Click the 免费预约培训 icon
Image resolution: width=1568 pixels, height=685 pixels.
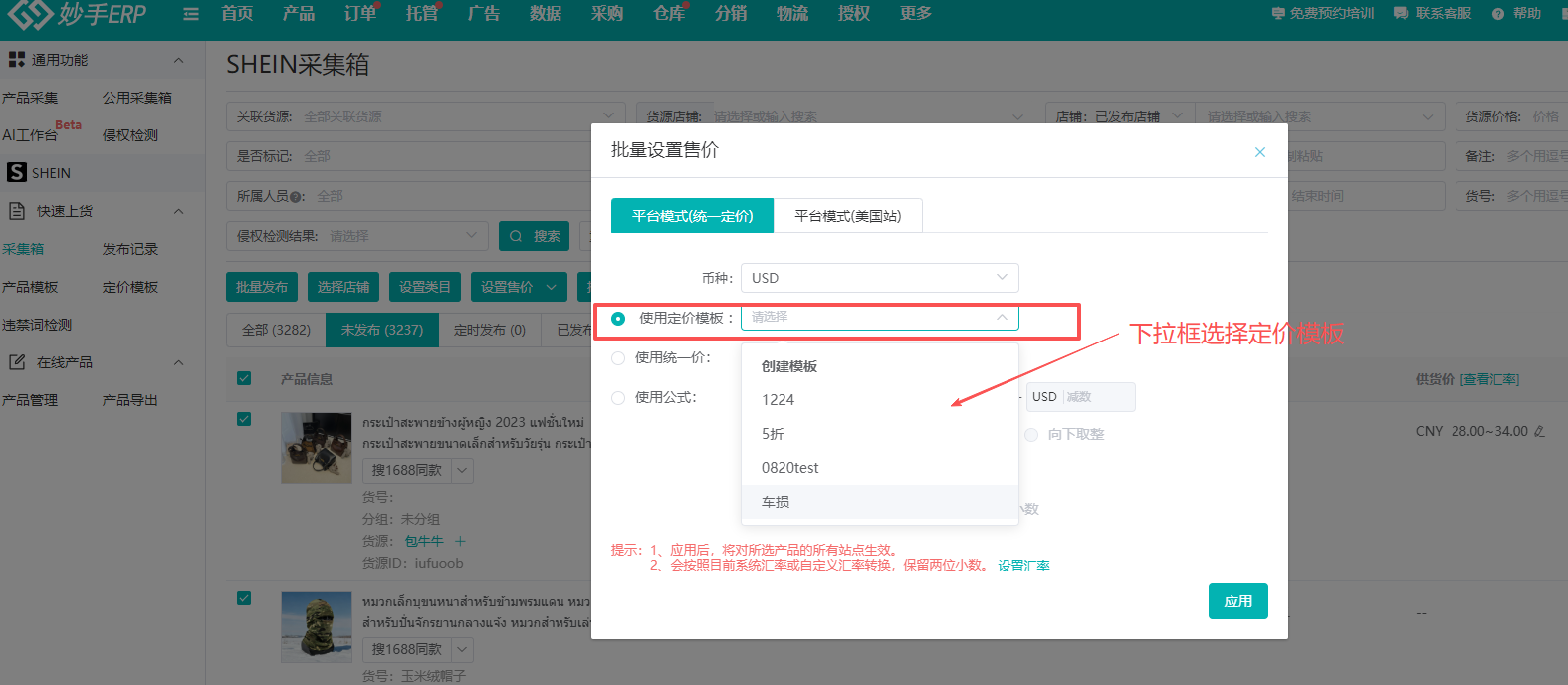(x=1278, y=14)
